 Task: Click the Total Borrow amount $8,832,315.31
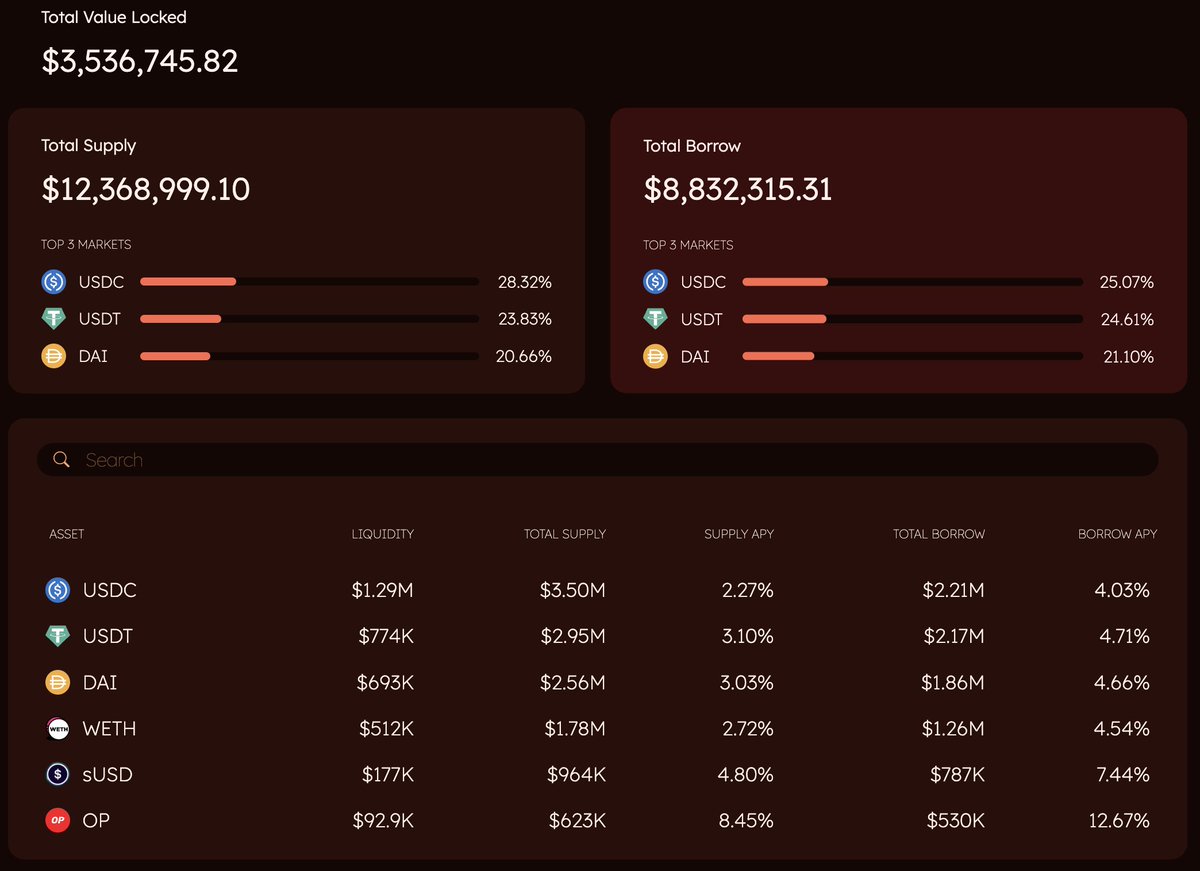point(738,189)
